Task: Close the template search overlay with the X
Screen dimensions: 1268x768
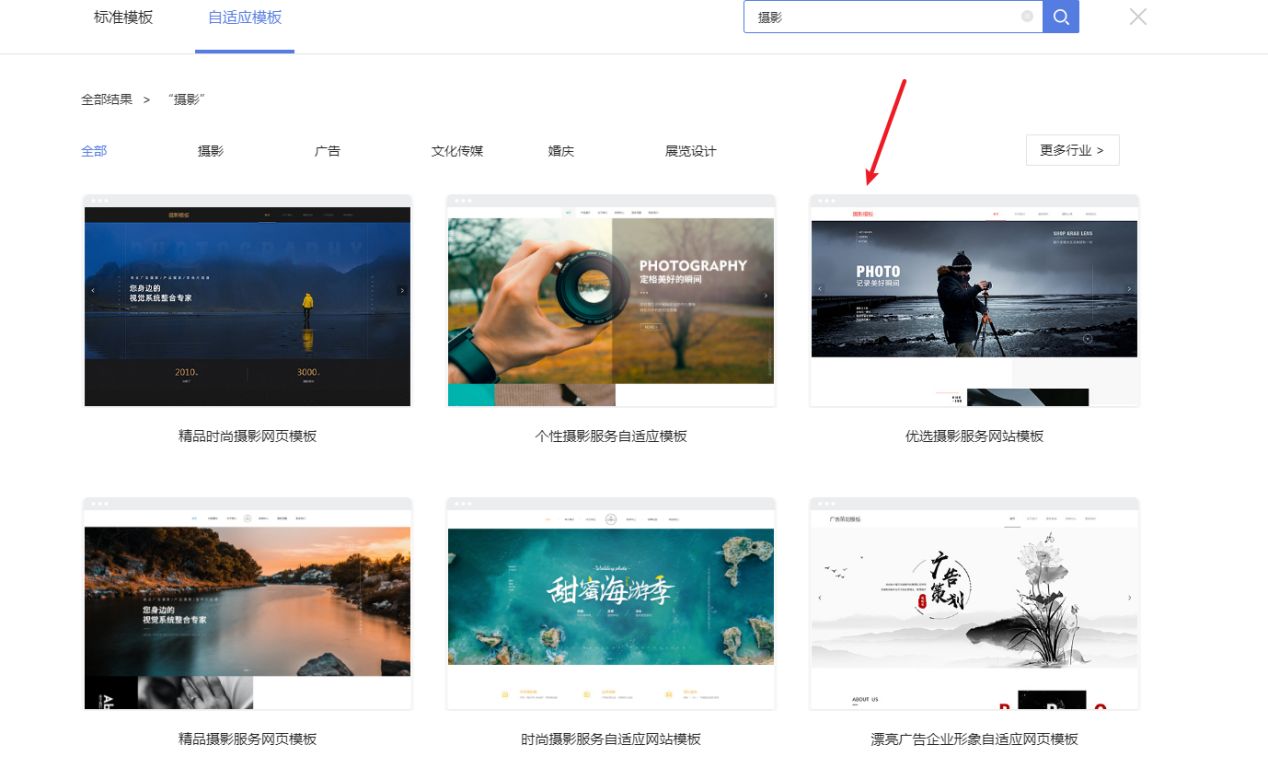Action: pos(1137,17)
